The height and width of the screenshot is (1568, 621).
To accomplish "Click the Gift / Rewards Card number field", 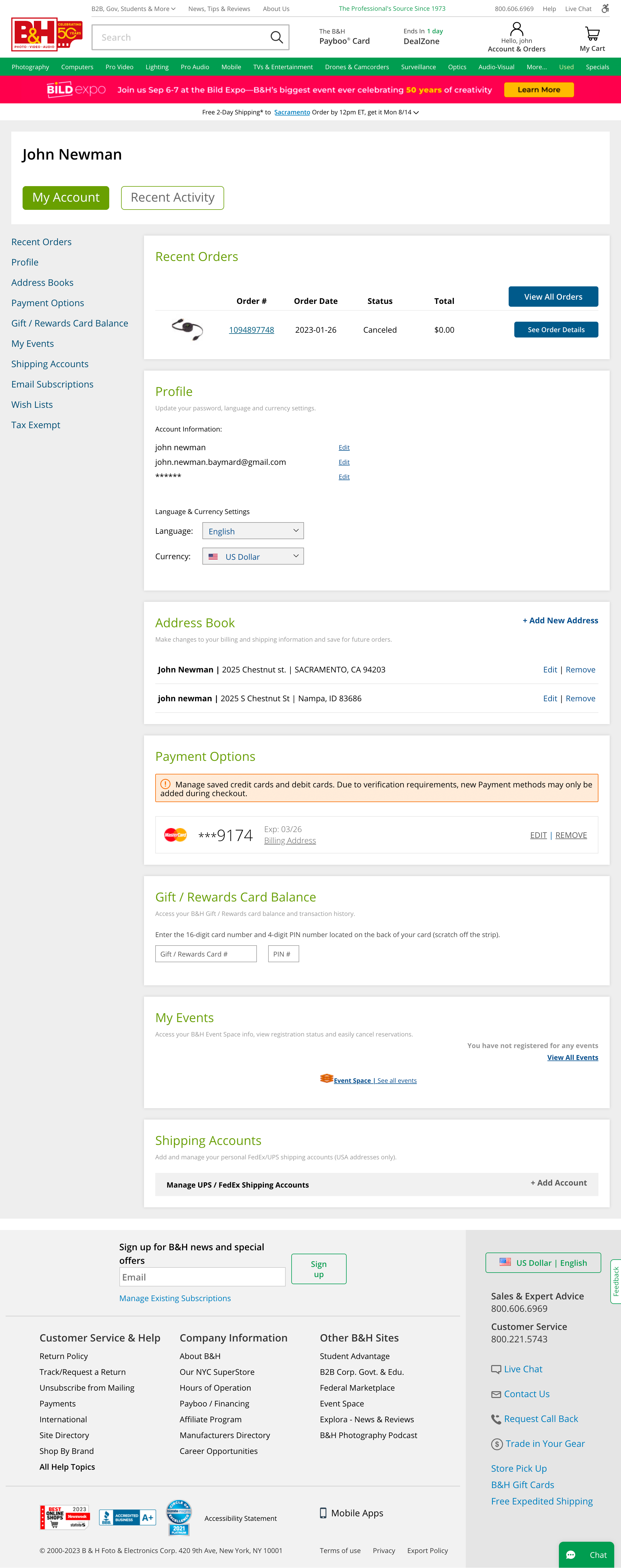I will [x=205, y=954].
